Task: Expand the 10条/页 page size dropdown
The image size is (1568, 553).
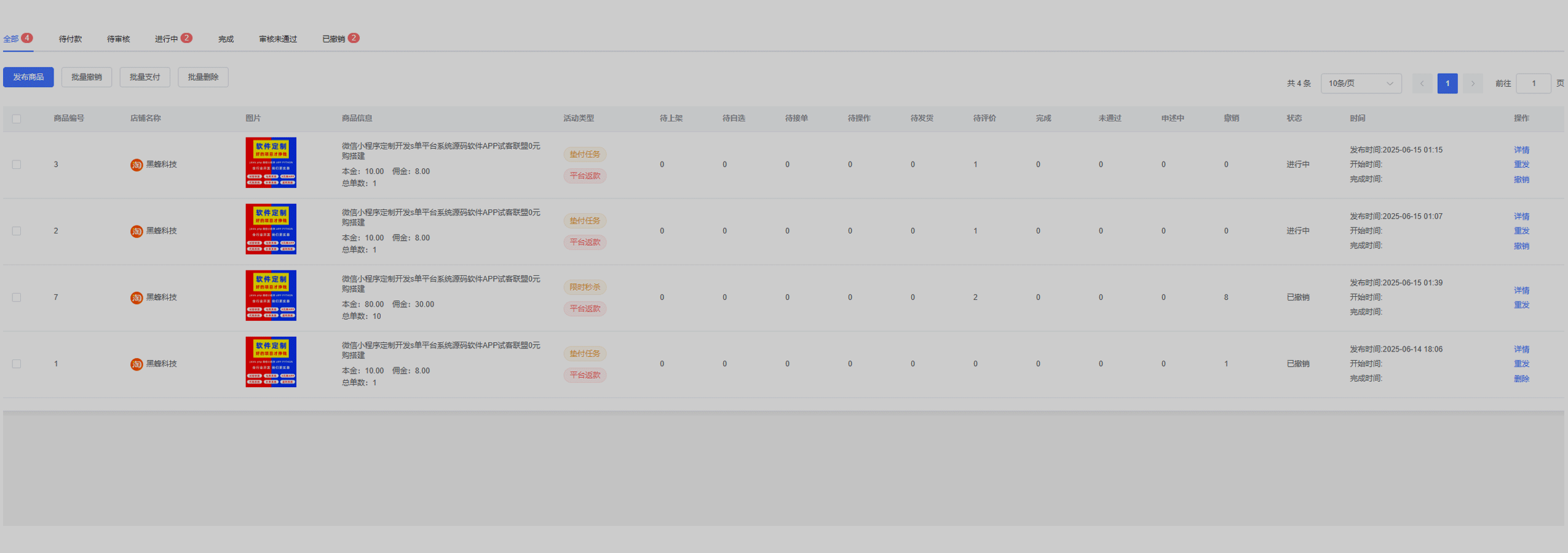Action: coord(1360,84)
